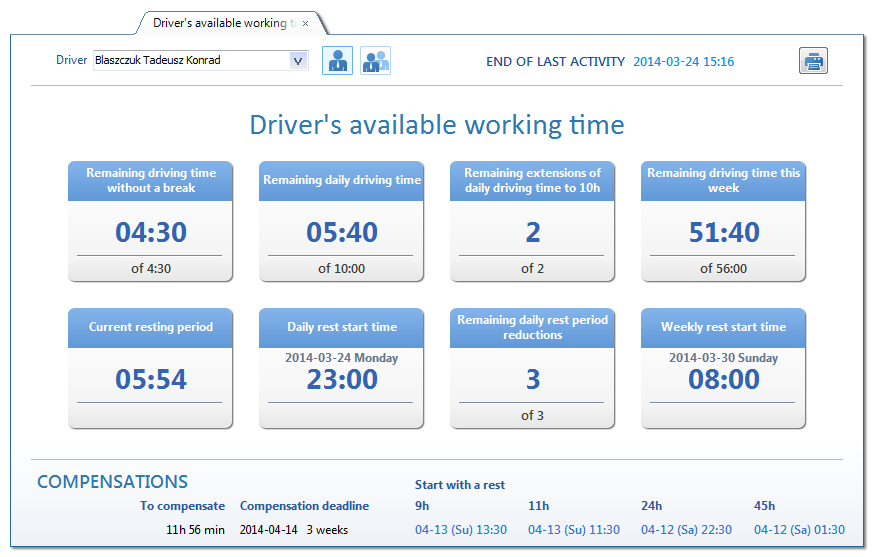Click the 2014-03-30 Sunday date text
The height and width of the screenshot is (557, 874).
coord(724,358)
